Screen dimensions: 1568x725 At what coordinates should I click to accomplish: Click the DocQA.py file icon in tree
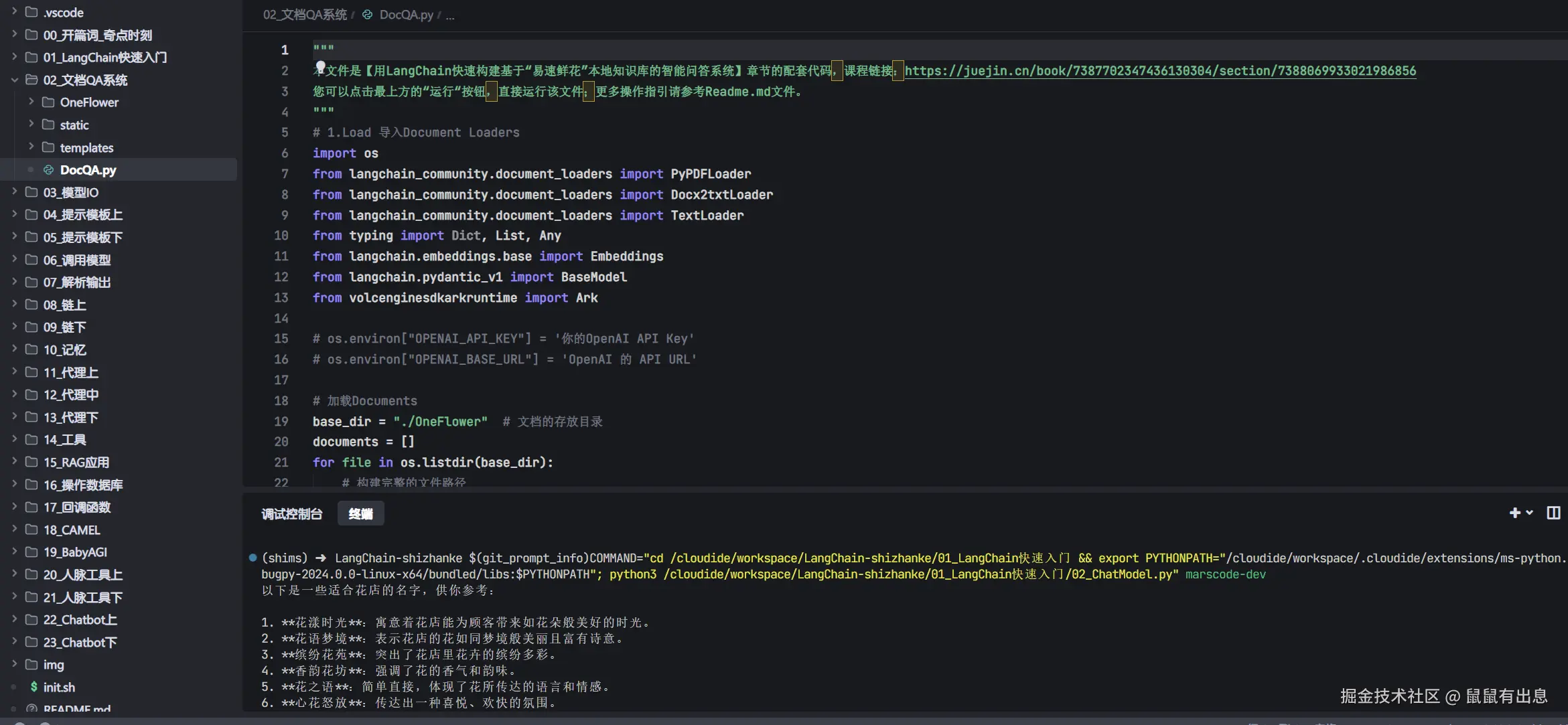48,170
